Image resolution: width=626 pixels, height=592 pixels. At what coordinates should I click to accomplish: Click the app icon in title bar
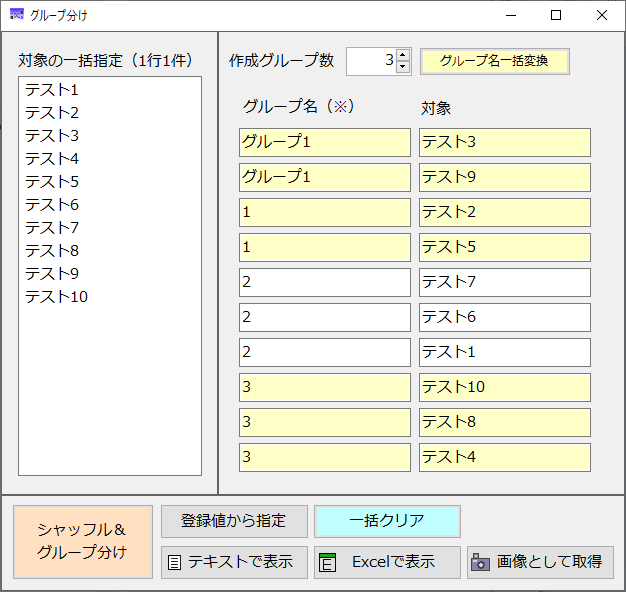tap(16, 15)
